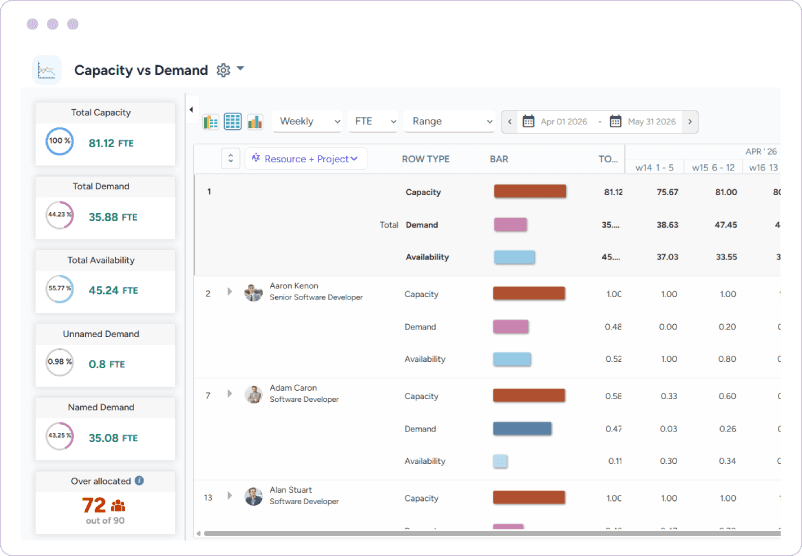Edit the May 31 2026 end date field
Screen dimensions: 802x556
click(x=652, y=122)
